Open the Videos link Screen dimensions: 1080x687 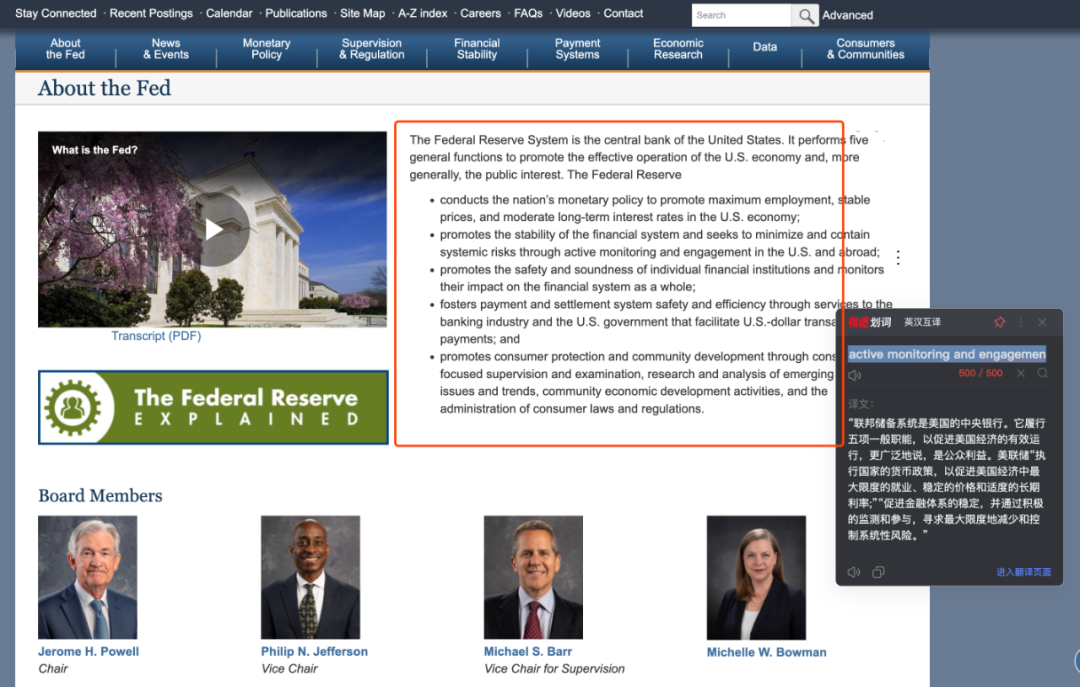click(573, 13)
